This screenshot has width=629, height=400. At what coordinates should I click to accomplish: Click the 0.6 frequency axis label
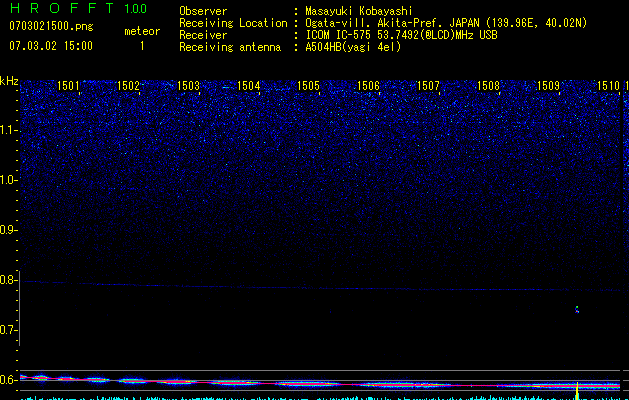[7, 380]
